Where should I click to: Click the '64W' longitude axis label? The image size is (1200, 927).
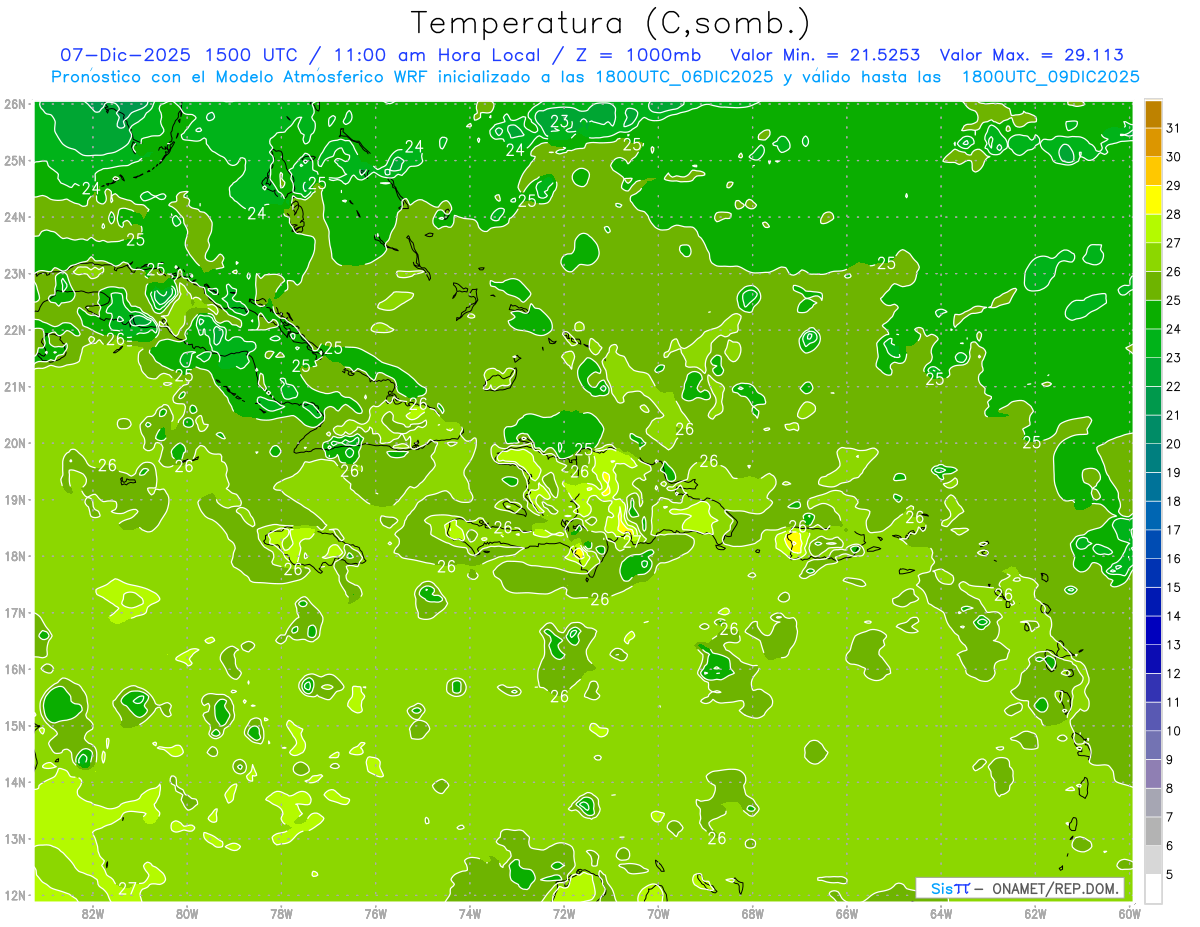click(941, 913)
